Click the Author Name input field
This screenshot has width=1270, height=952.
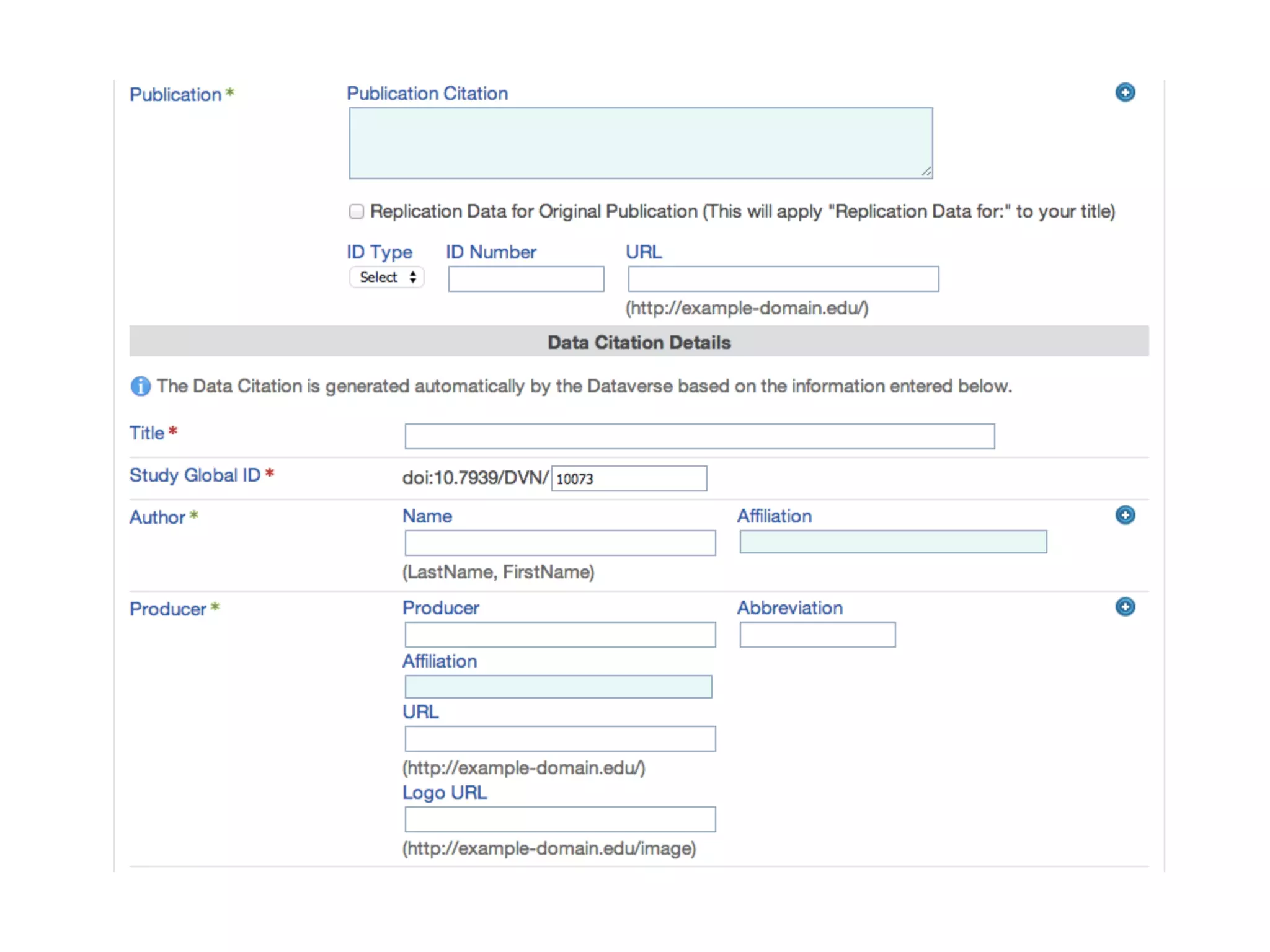[559, 543]
